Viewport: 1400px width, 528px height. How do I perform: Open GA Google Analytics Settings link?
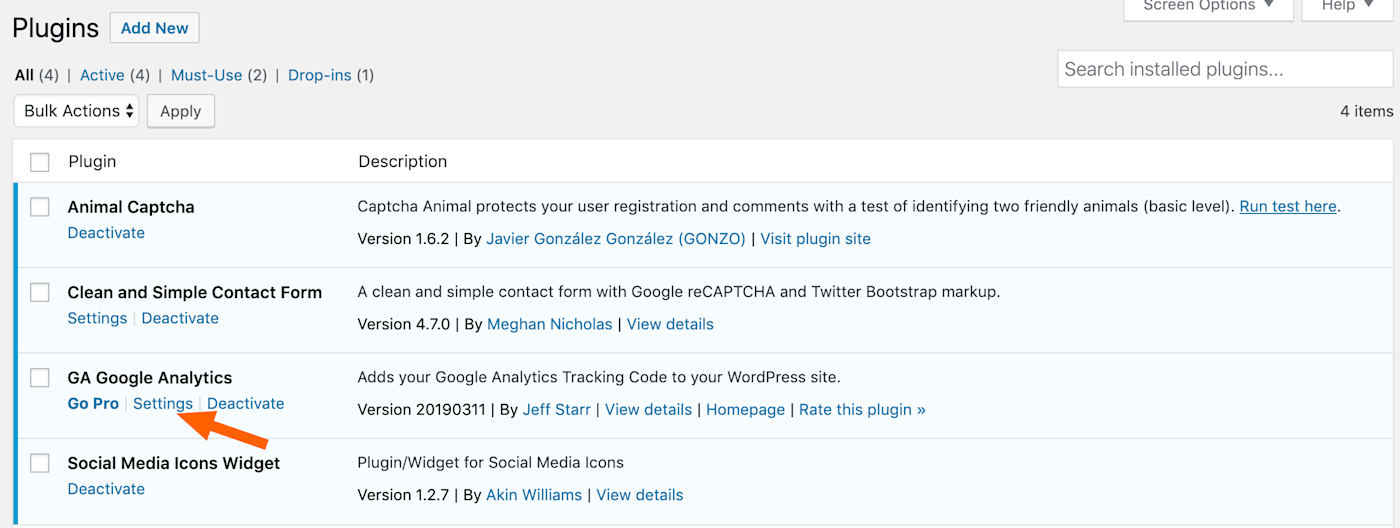click(163, 404)
